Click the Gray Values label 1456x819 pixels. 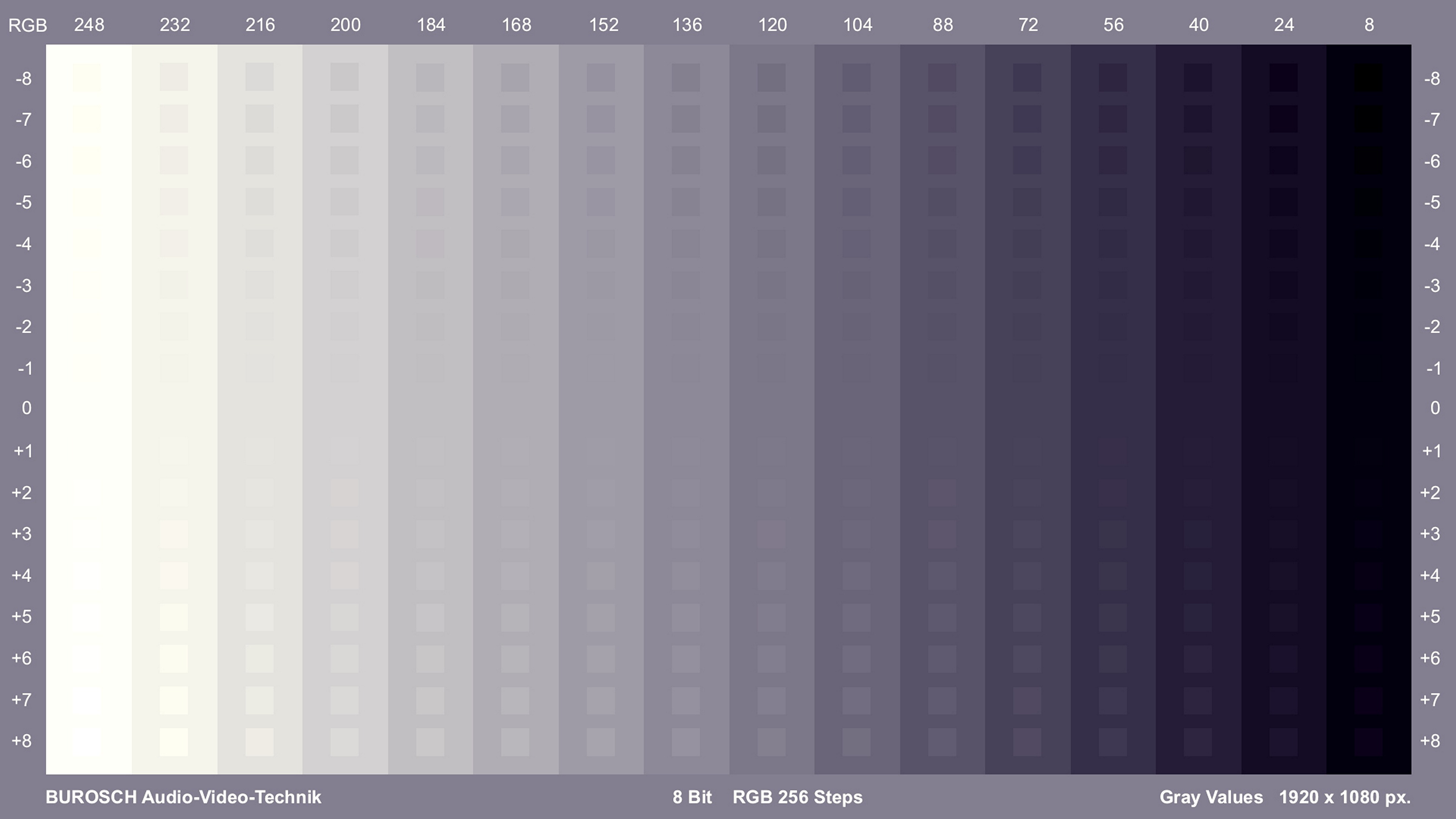(x=1211, y=797)
